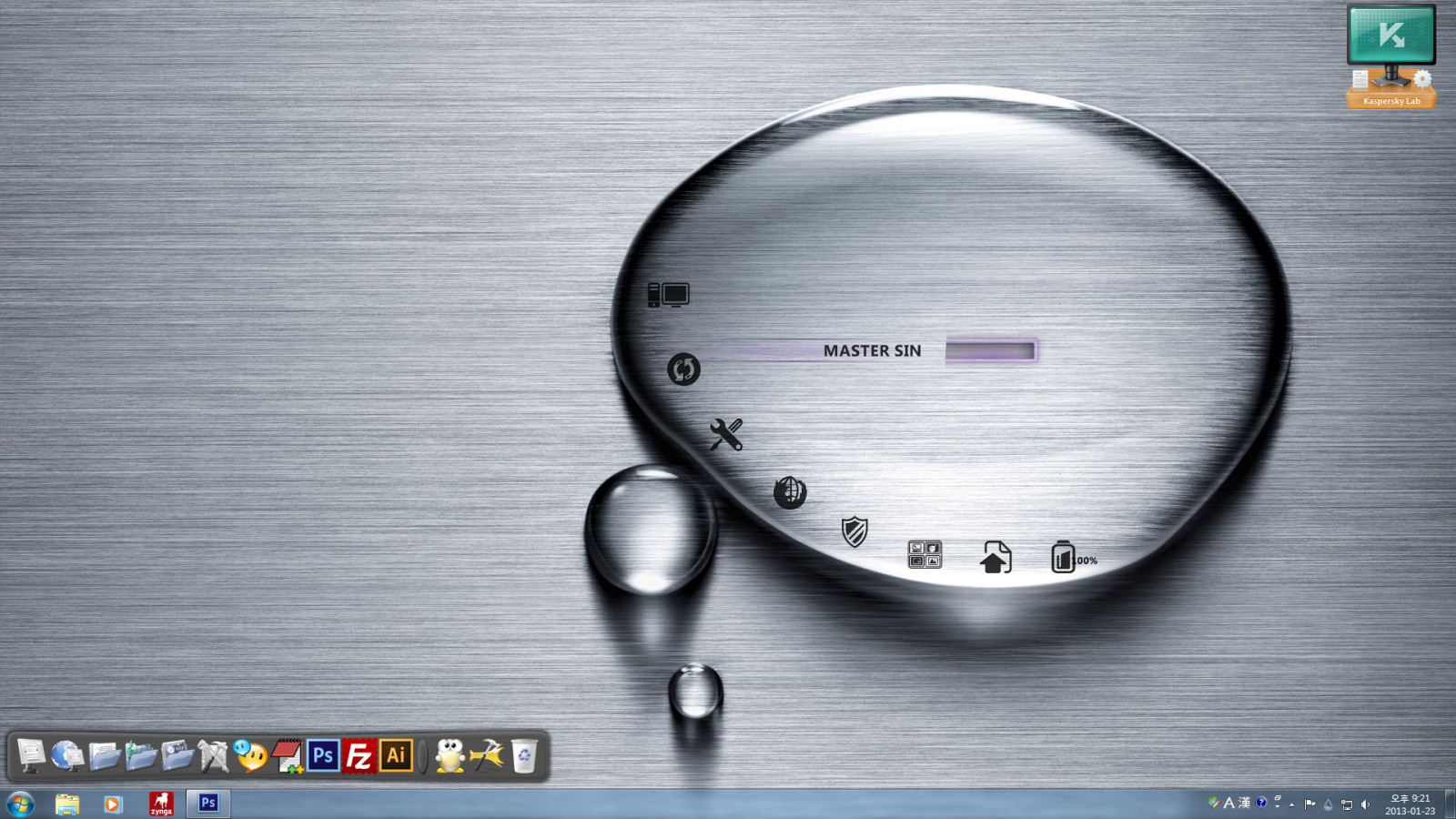Click the circular refresh arrows icon
This screenshot has width=1456, height=819.
point(683,369)
